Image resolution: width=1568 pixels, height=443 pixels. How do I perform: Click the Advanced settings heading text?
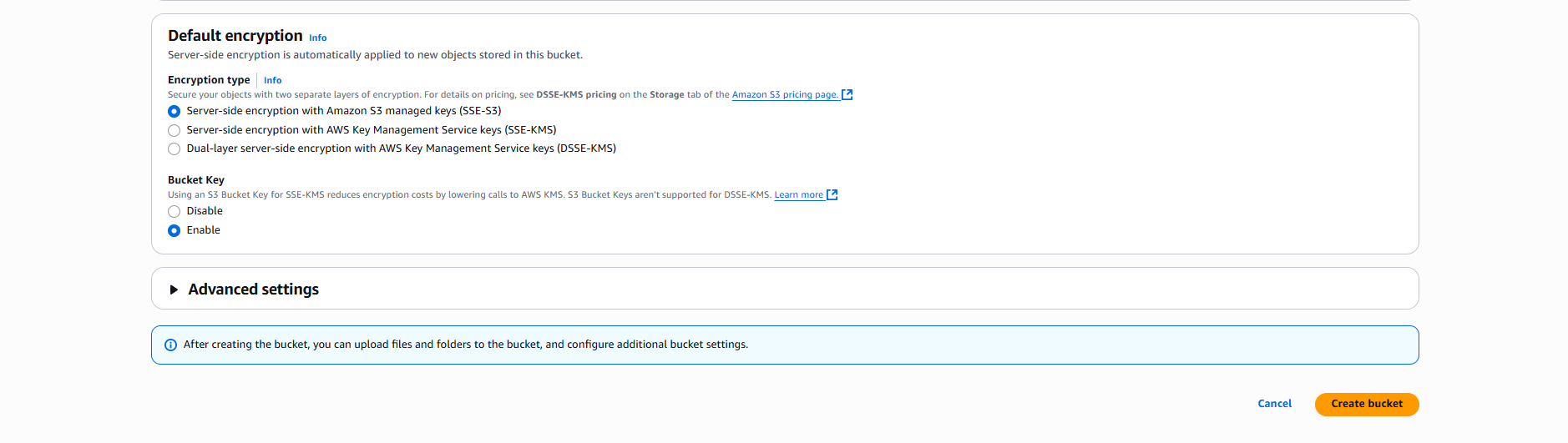(x=254, y=289)
